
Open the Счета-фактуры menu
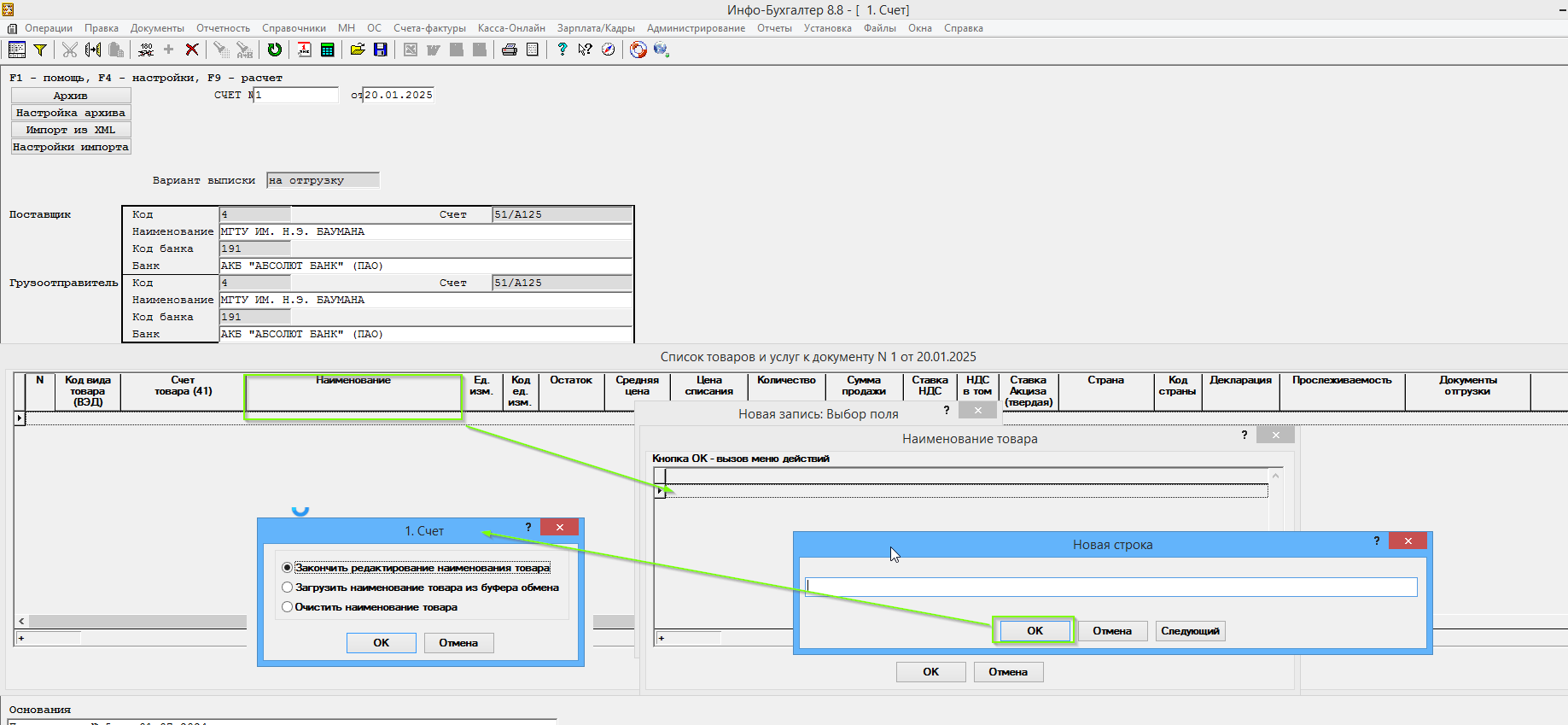coord(429,28)
